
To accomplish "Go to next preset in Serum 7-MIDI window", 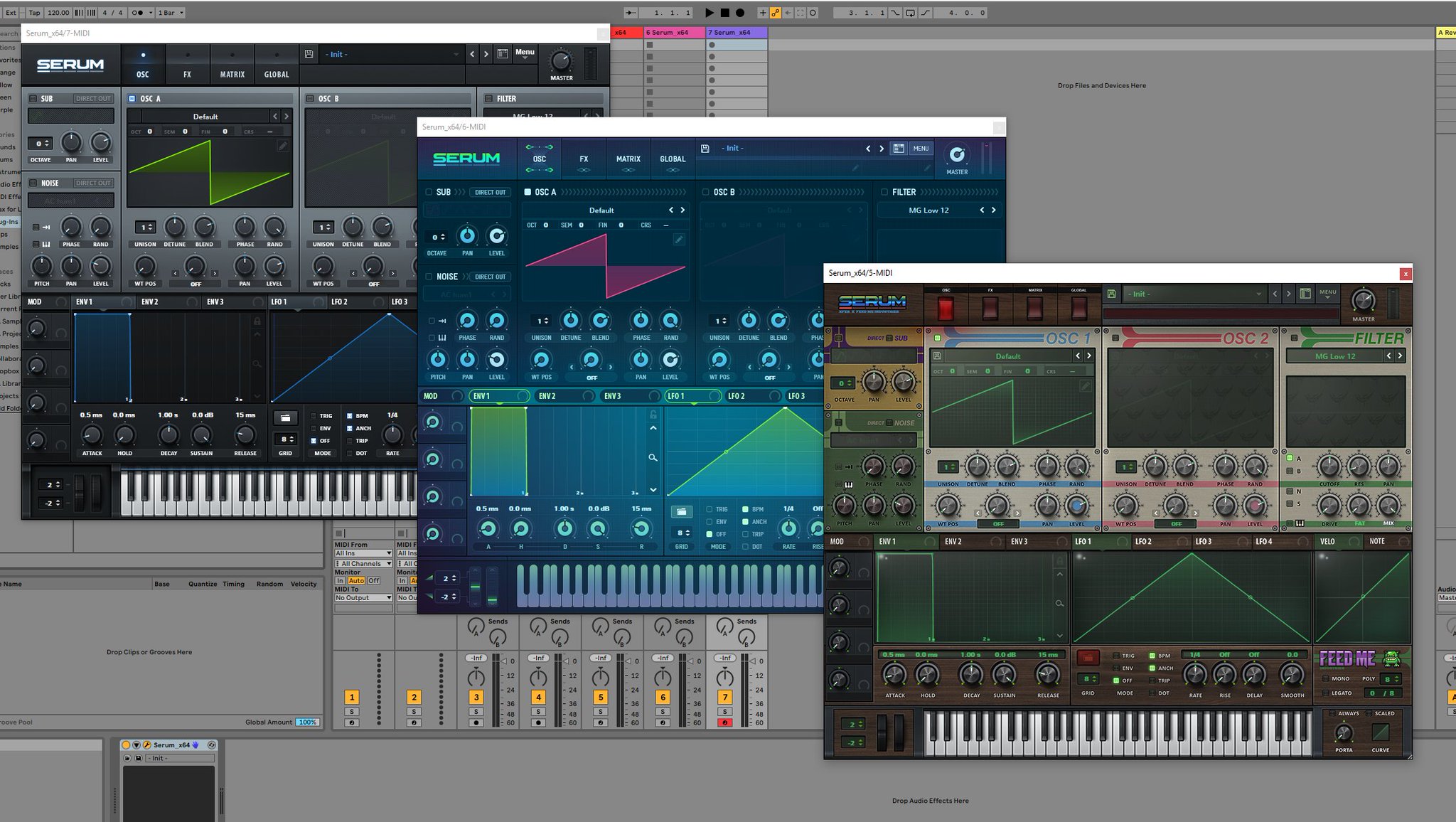I will [x=486, y=54].
